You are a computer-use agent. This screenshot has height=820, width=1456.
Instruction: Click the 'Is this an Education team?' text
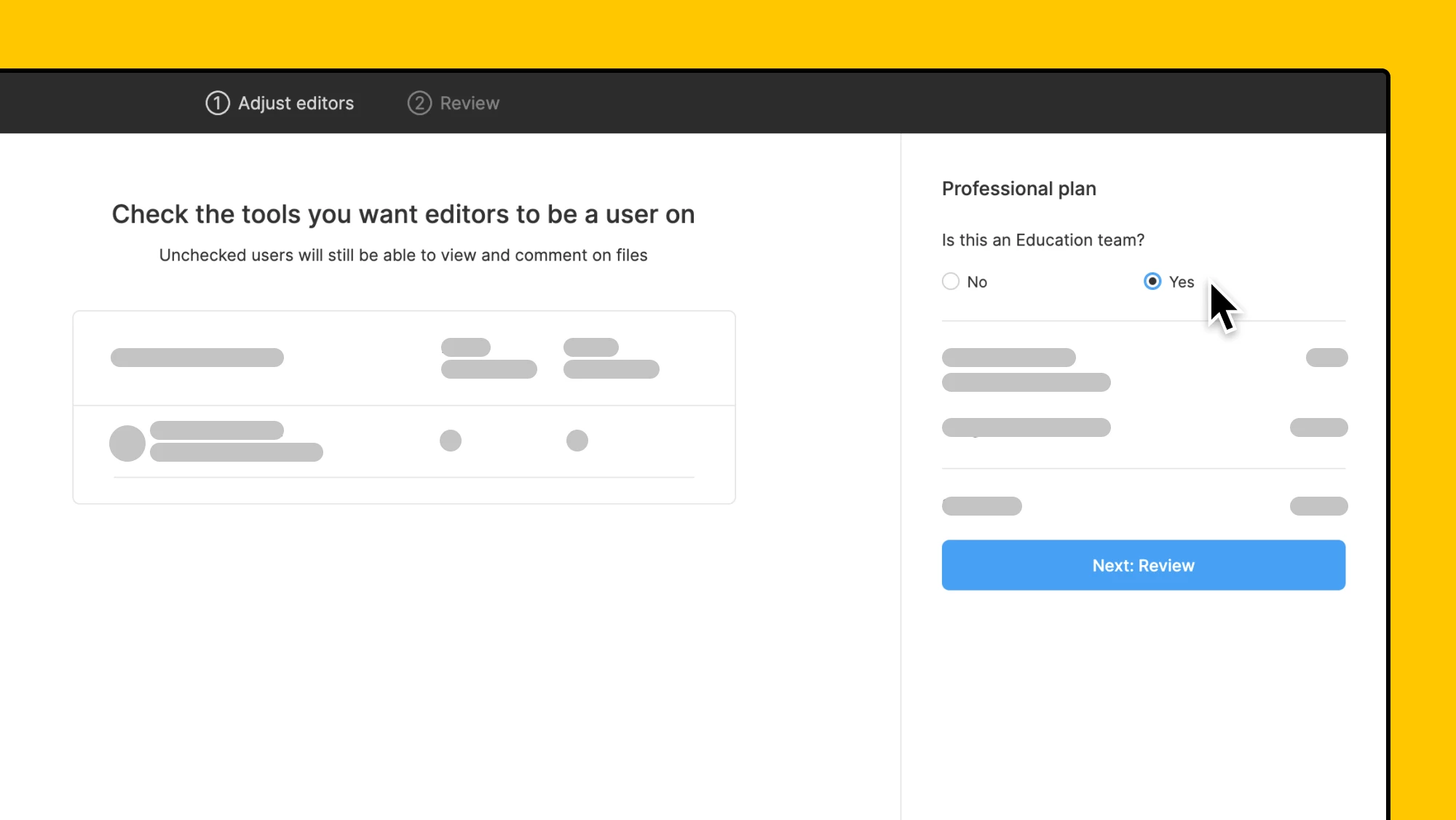point(1042,240)
